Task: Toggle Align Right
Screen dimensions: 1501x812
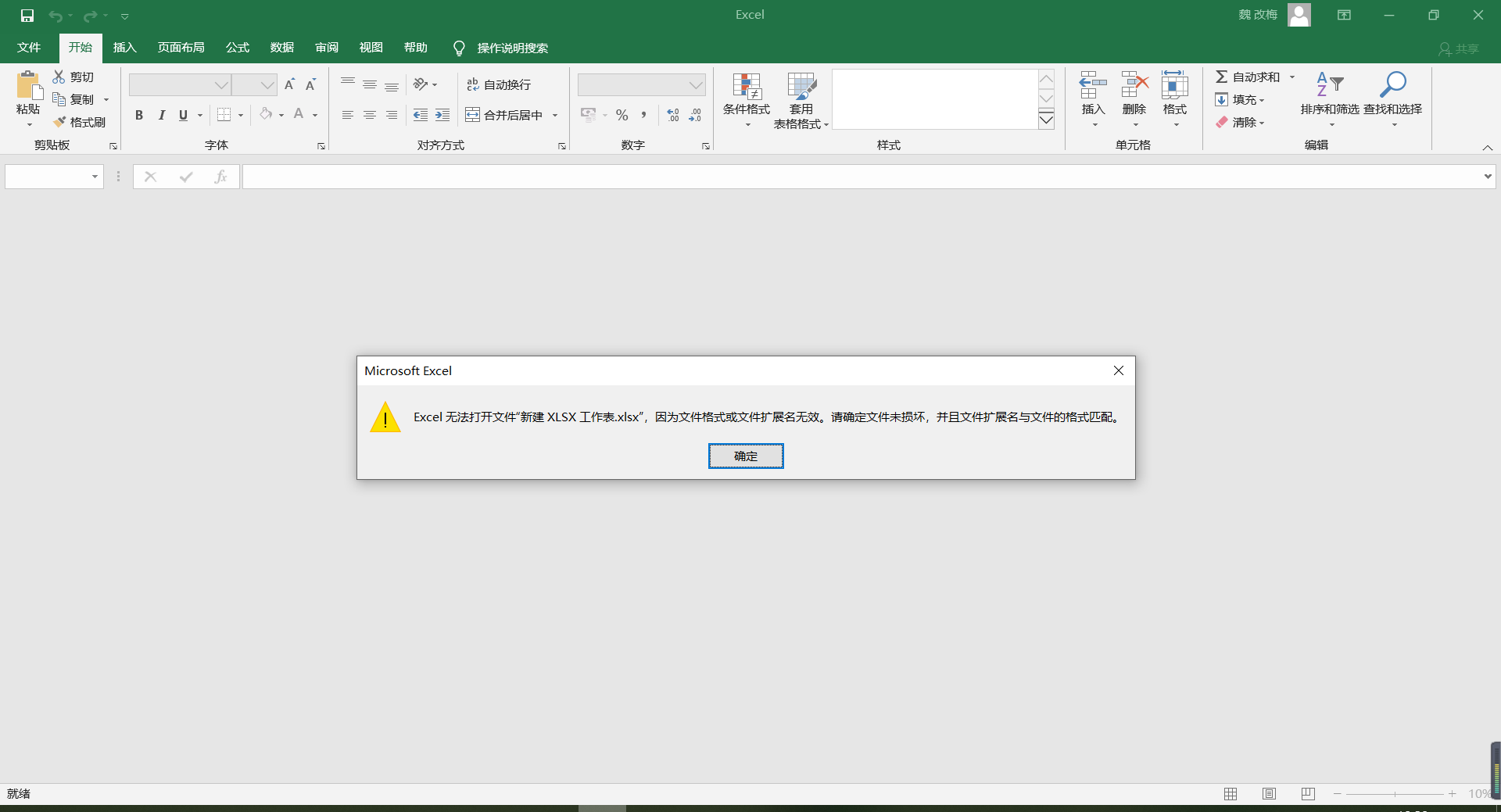Action: click(392, 115)
